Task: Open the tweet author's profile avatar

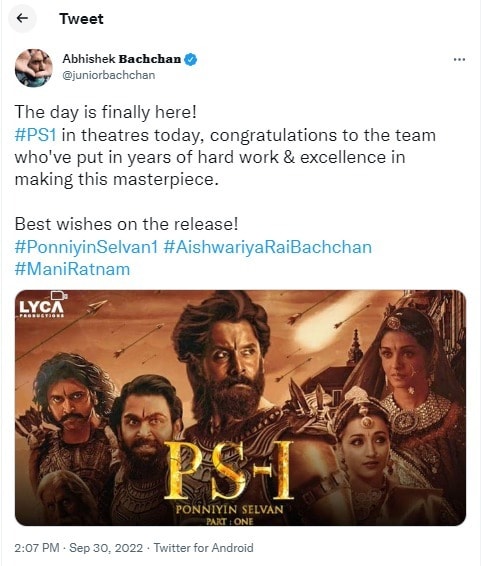Action: 34,68
